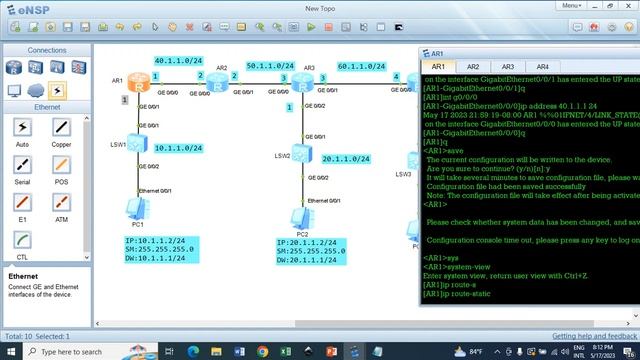Click the Windows Start button
Image resolution: width=640 pixels, height=360 pixels.
click(11, 351)
